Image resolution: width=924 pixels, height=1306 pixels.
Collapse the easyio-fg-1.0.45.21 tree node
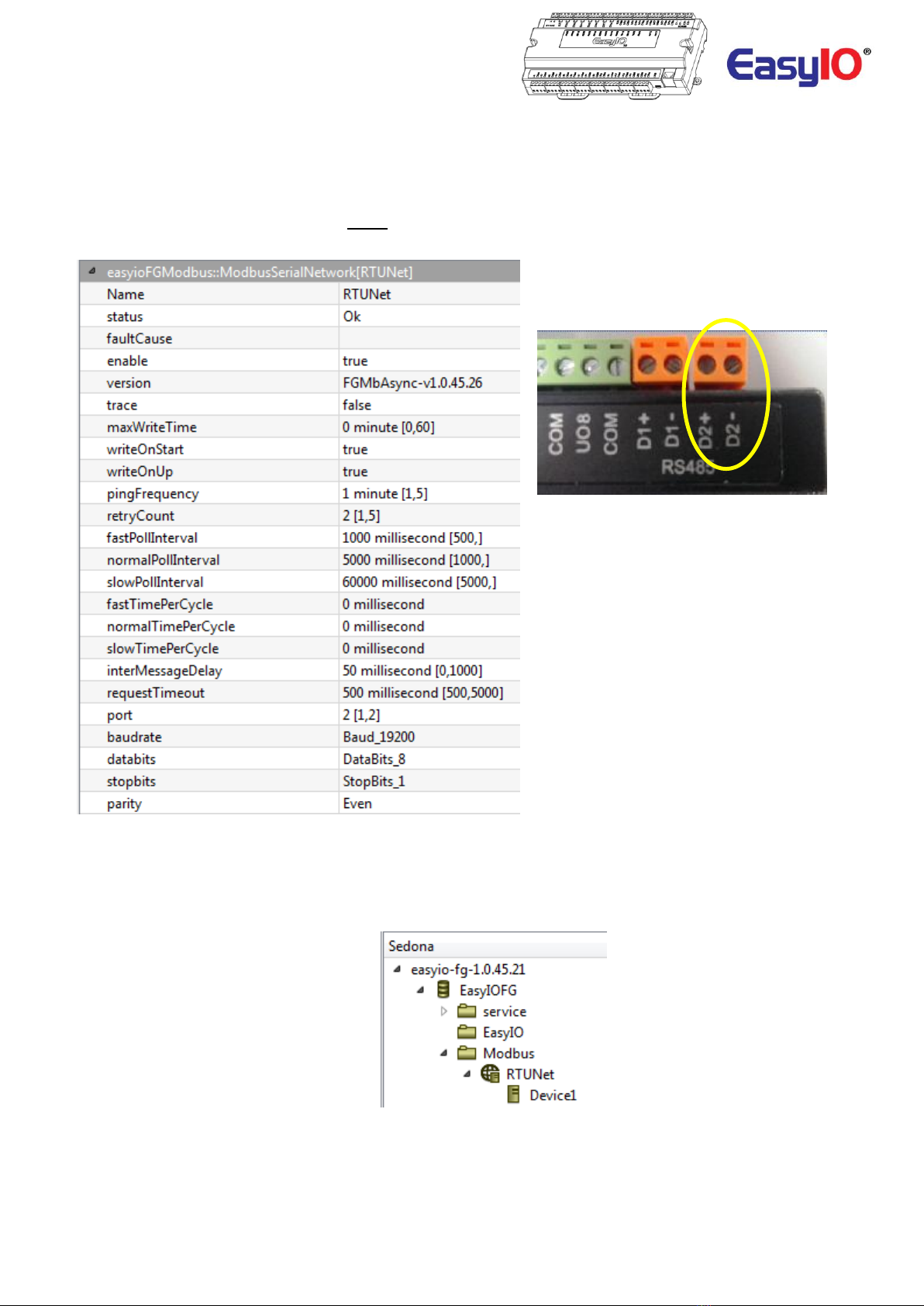(397, 969)
